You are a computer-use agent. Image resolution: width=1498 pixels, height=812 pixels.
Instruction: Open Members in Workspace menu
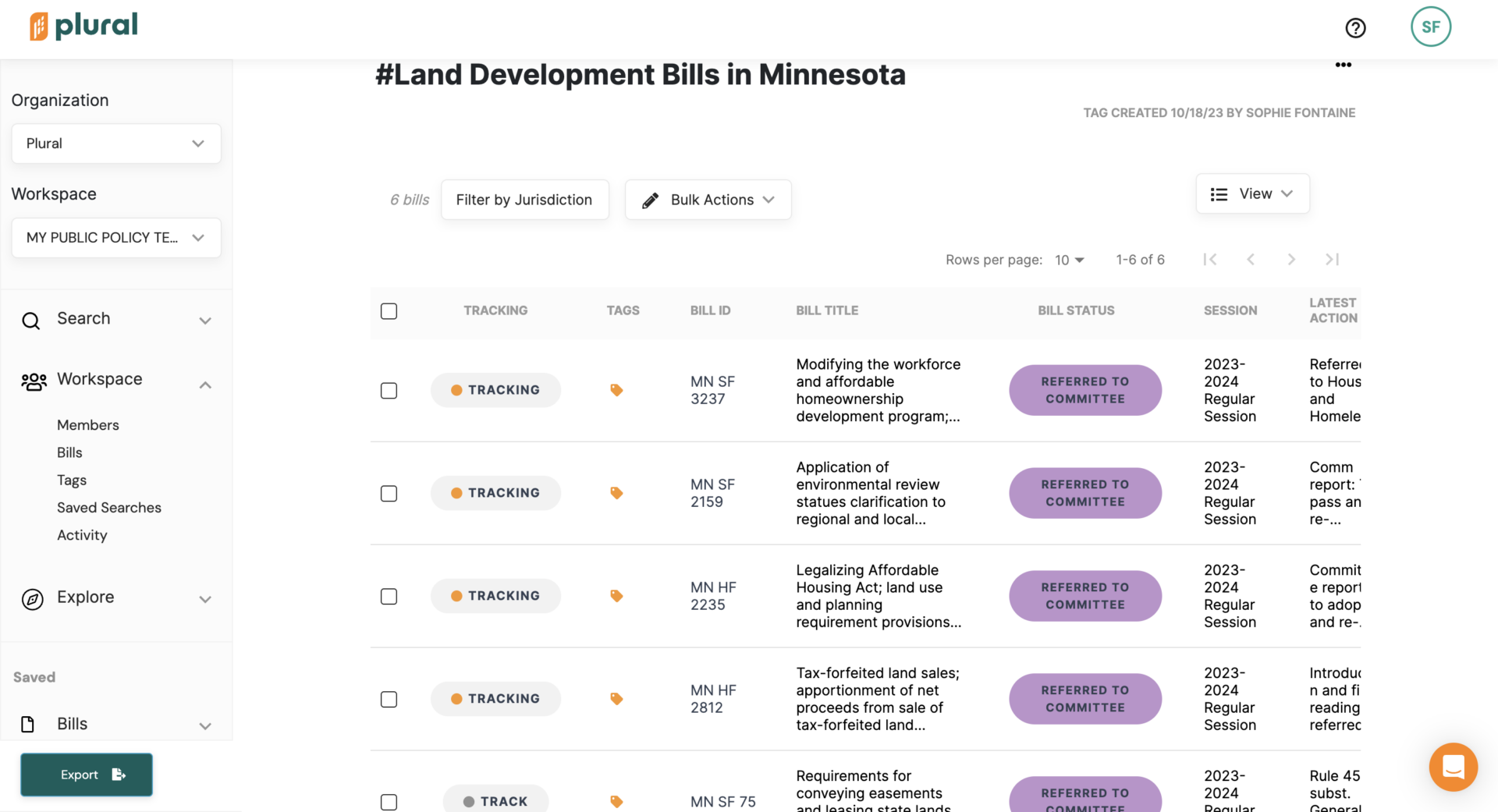pos(88,425)
